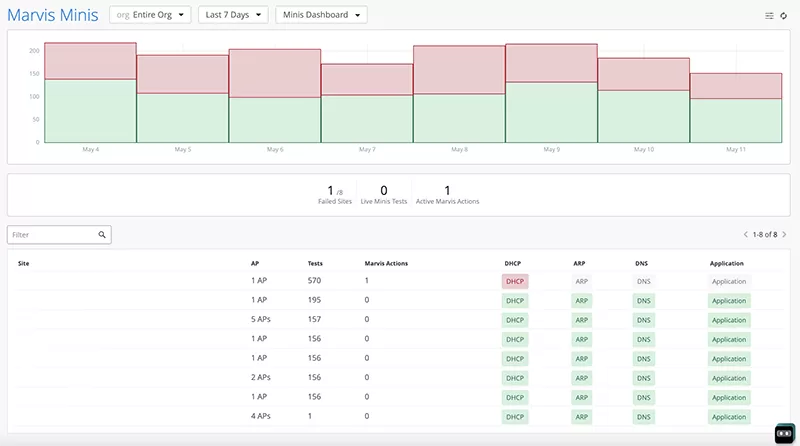Click the Failed Sites counter

(x=335, y=194)
